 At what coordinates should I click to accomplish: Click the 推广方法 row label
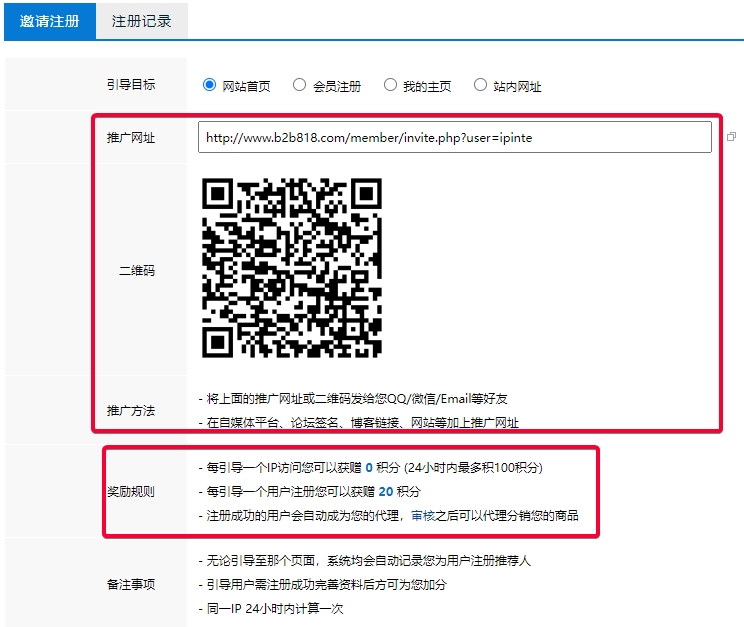(x=131, y=410)
